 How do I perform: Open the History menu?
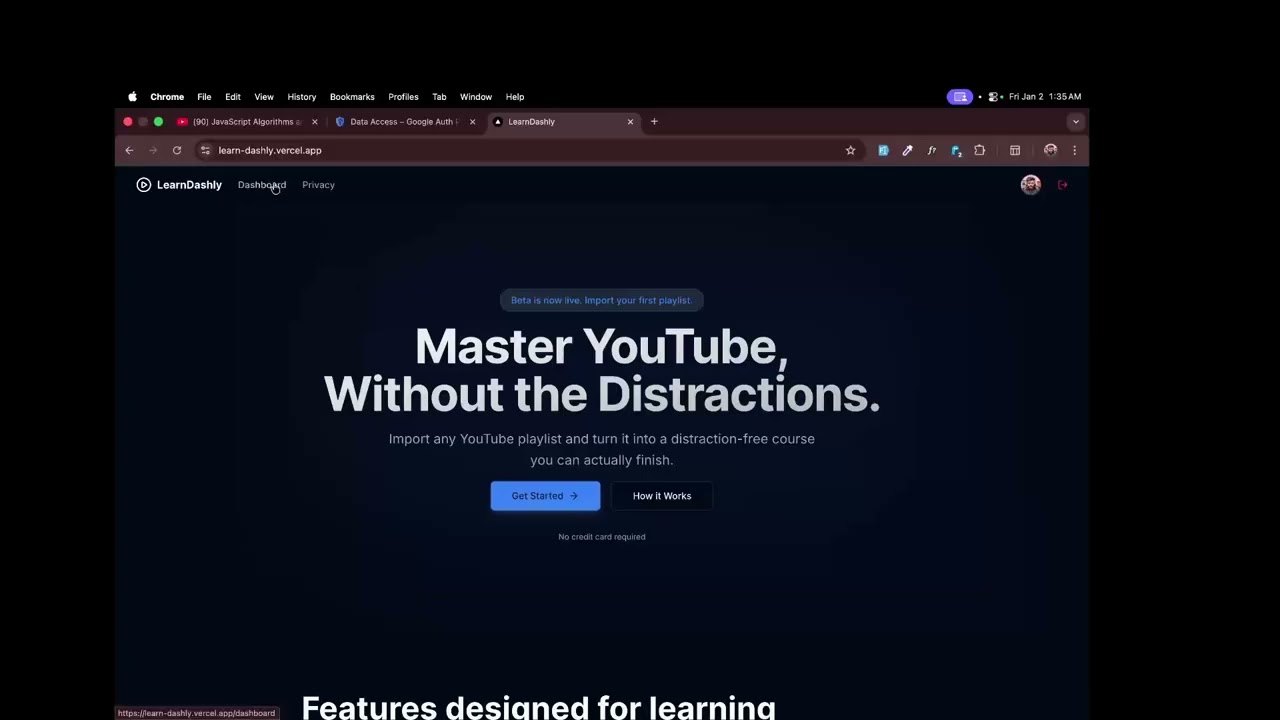(302, 97)
